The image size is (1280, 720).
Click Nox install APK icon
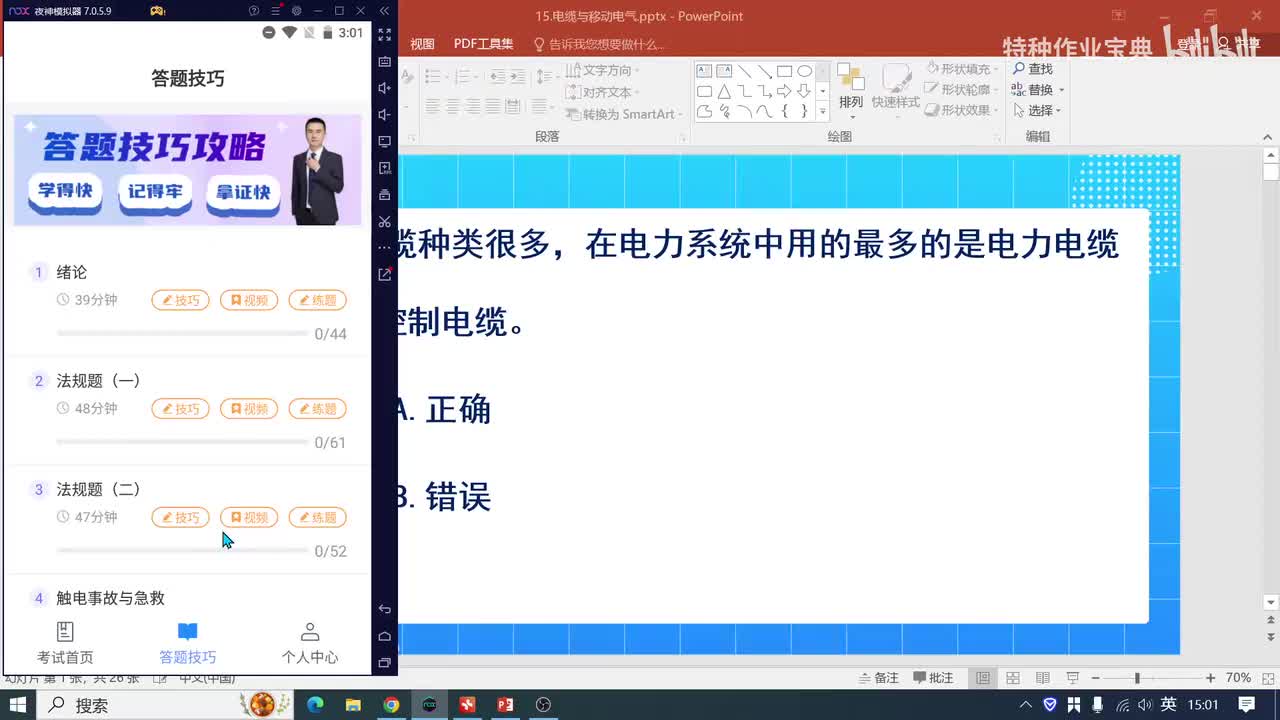tap(385, 168)
